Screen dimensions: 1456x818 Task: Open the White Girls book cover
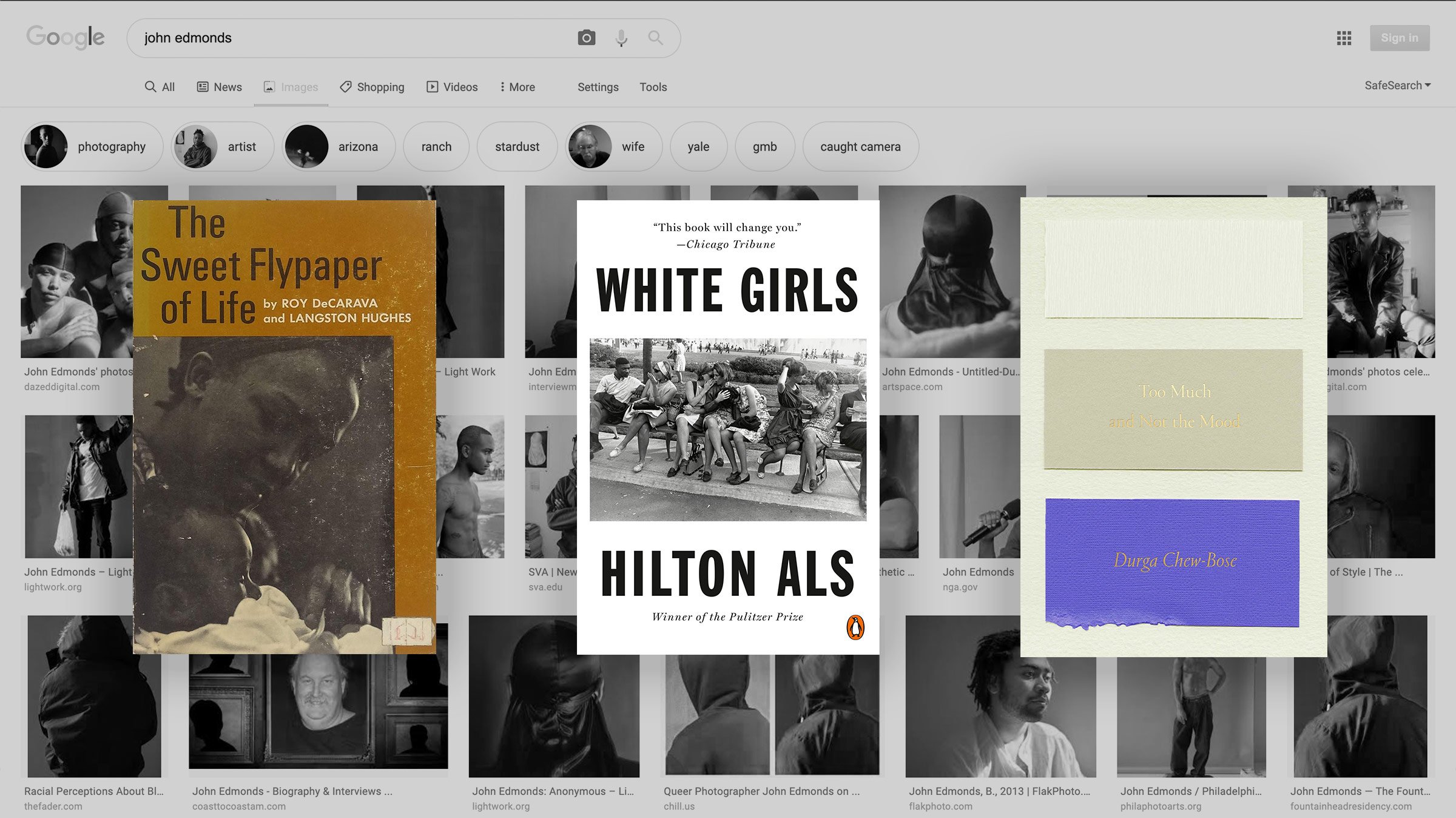(x=727, y=427)
